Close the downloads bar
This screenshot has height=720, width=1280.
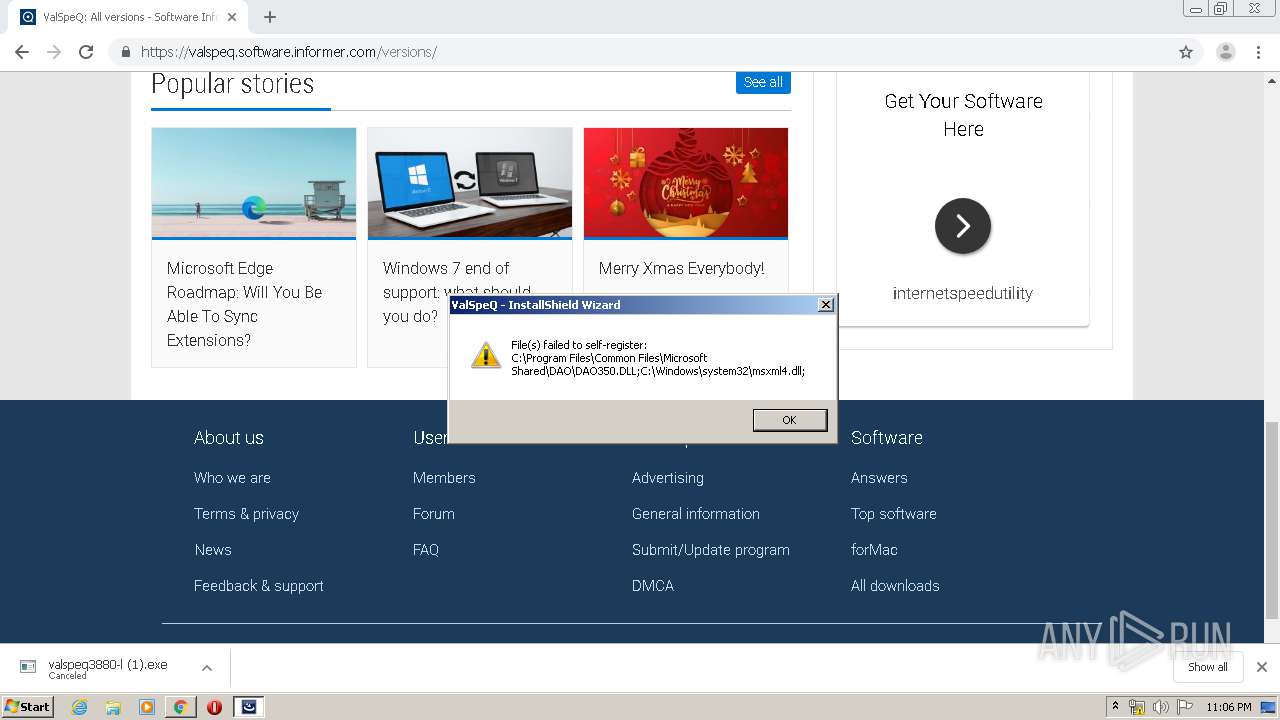tap(1261, 667)
